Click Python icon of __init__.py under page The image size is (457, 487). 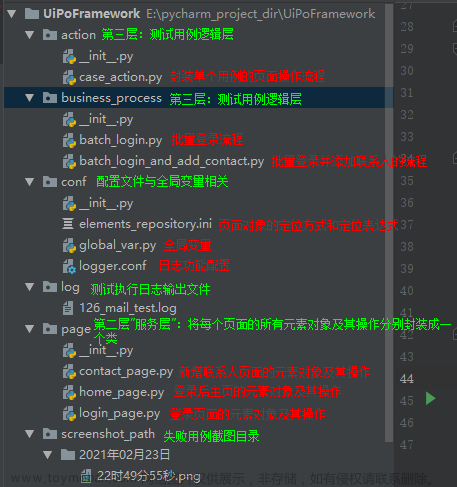[x=69, y=351]
